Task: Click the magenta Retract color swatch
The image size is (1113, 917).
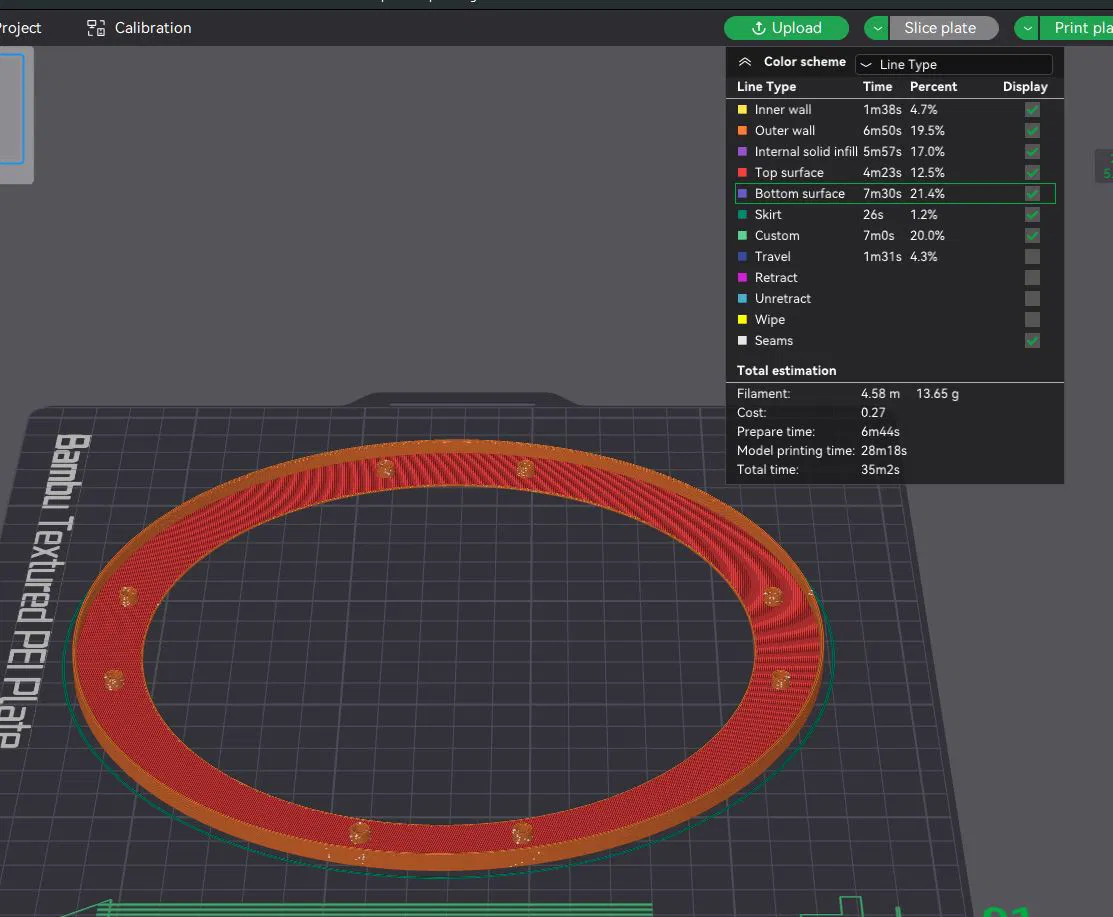Action: 742,278
